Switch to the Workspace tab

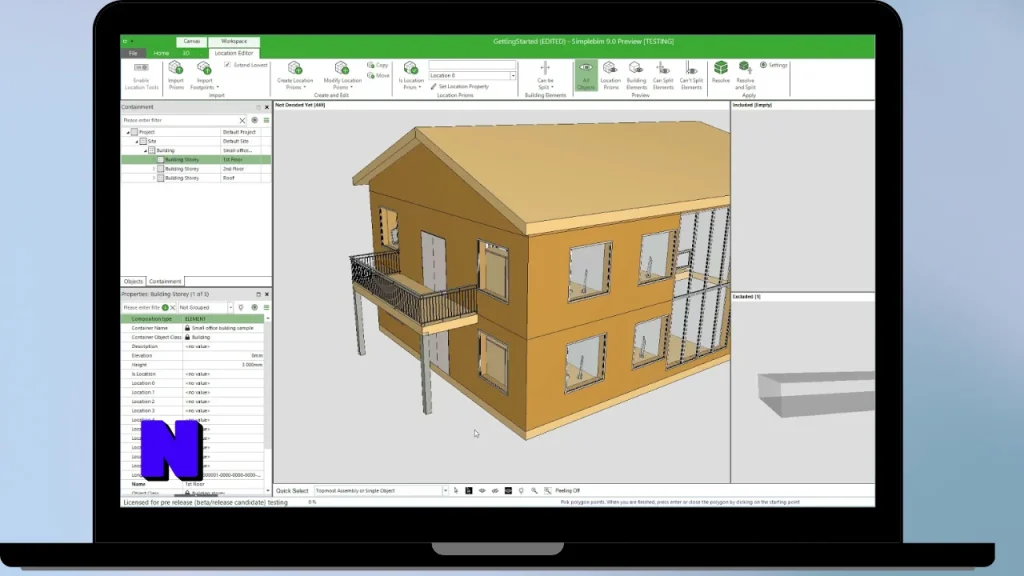click(234, 41)
